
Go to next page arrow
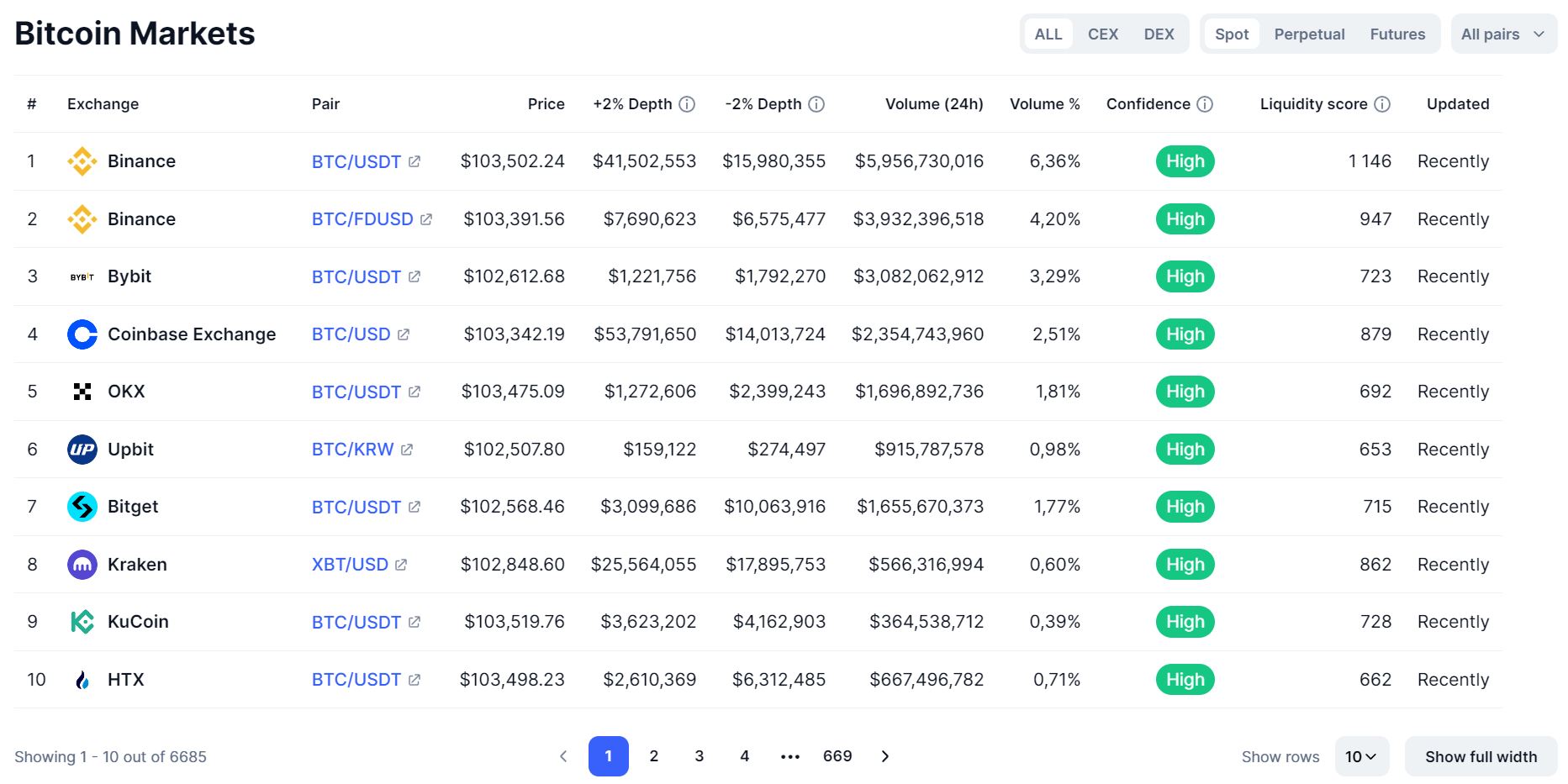coord(884,756)
